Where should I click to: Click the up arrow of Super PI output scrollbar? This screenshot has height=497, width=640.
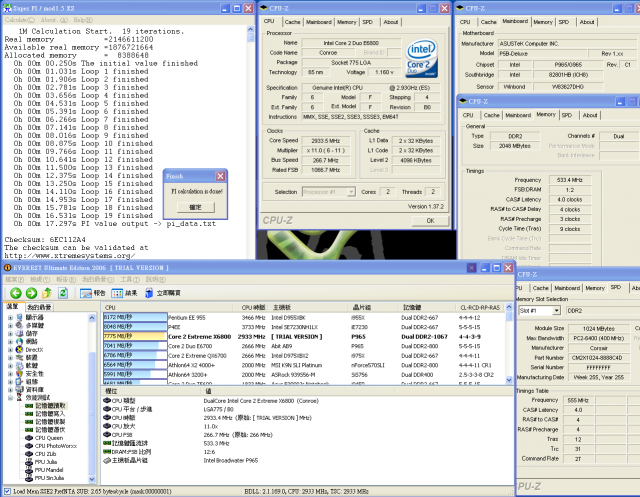tap(250, 29)
